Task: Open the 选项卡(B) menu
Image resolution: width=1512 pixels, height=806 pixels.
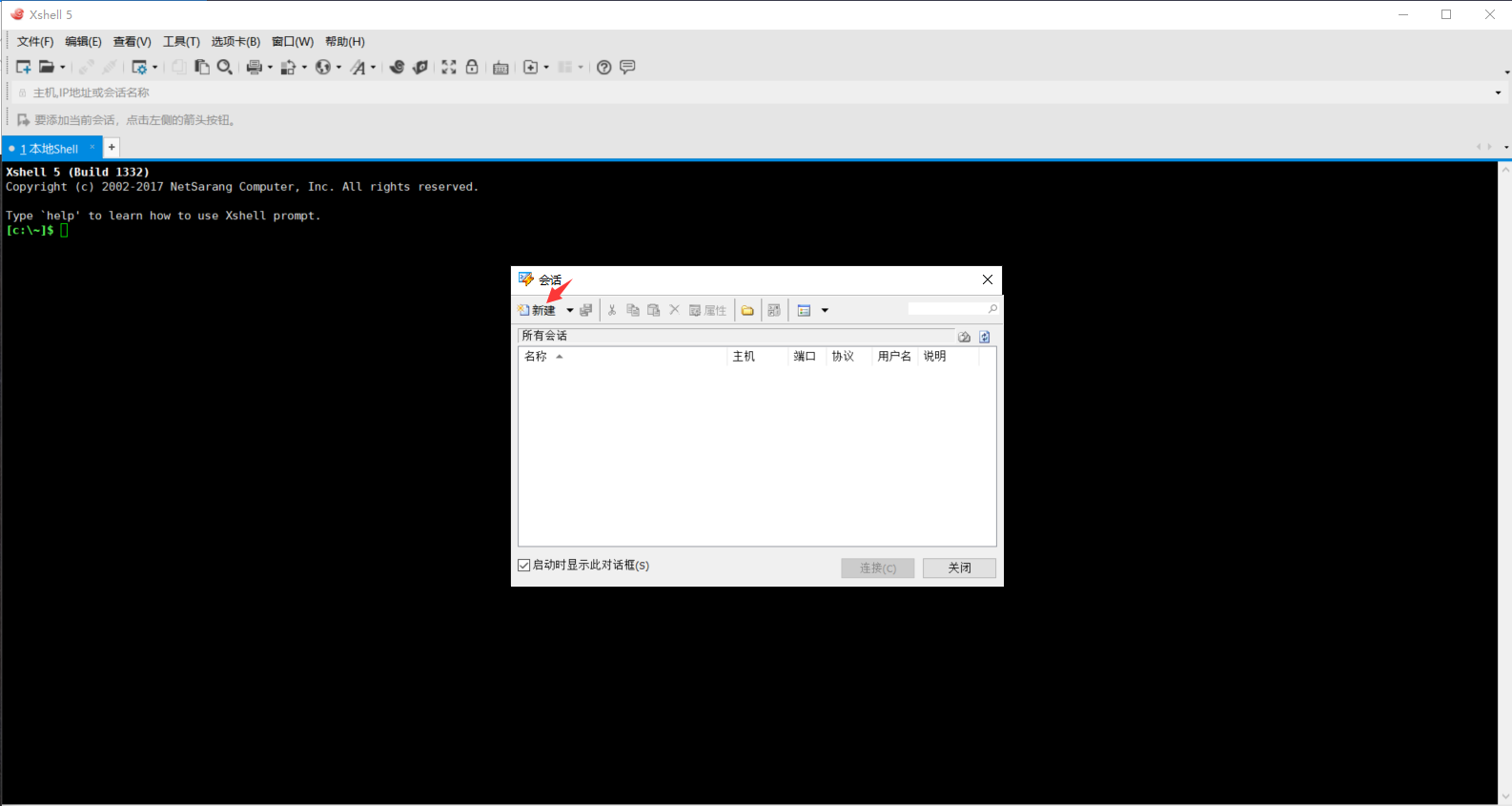Action: tap(235, 41)
